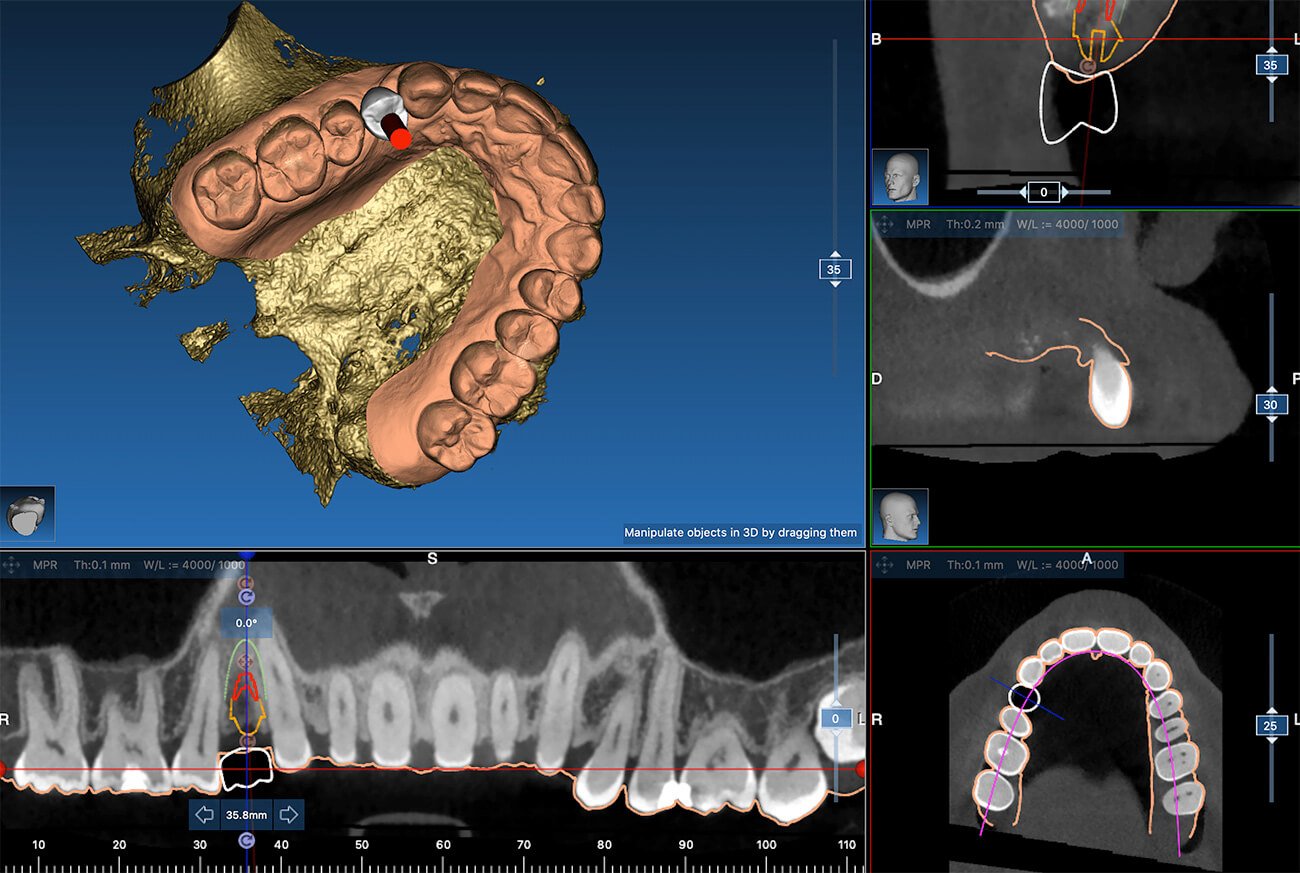Click the white circle marker on the dental arch
This screenshot has height=873, width=1300.
(1025, 697)
